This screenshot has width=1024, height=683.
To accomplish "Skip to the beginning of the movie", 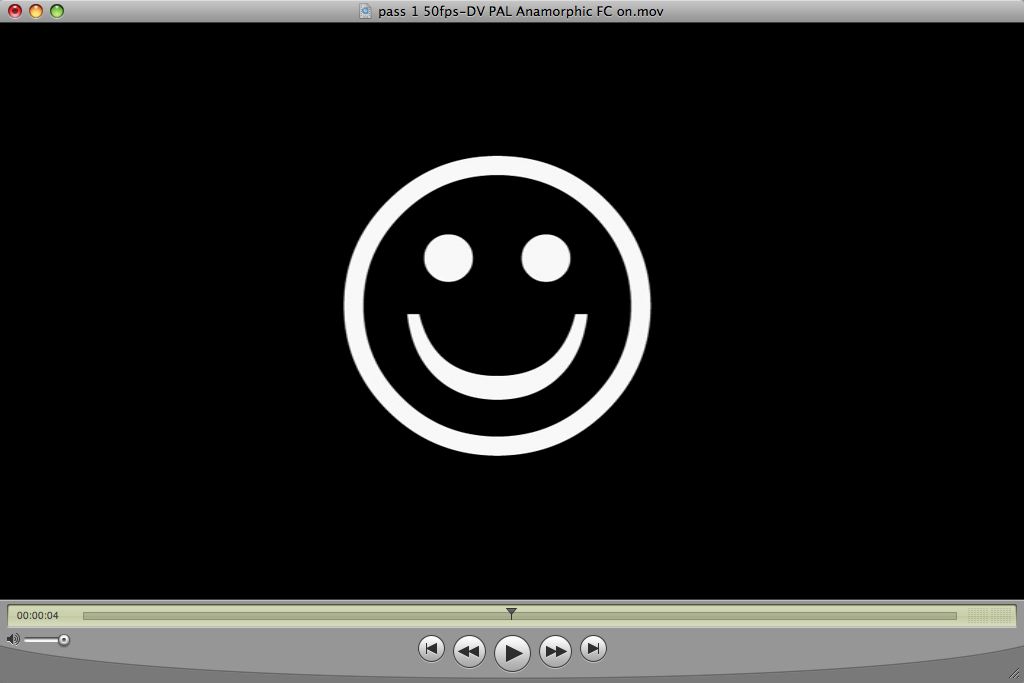I will pos(431,648).
